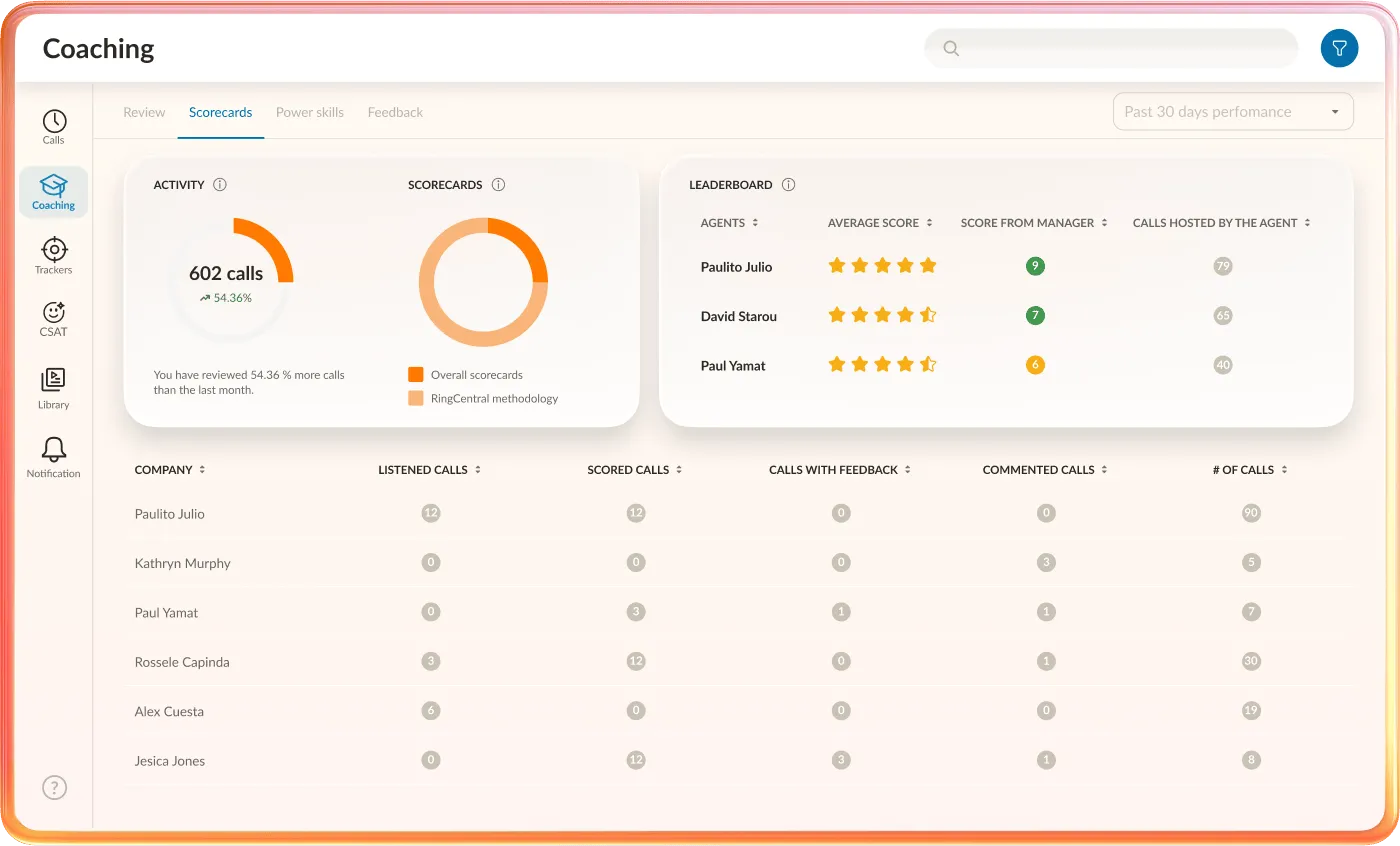Screen dimensions: 1400x846
Task: Show info tooltip for Activity widget
Action: pos(219,184)
